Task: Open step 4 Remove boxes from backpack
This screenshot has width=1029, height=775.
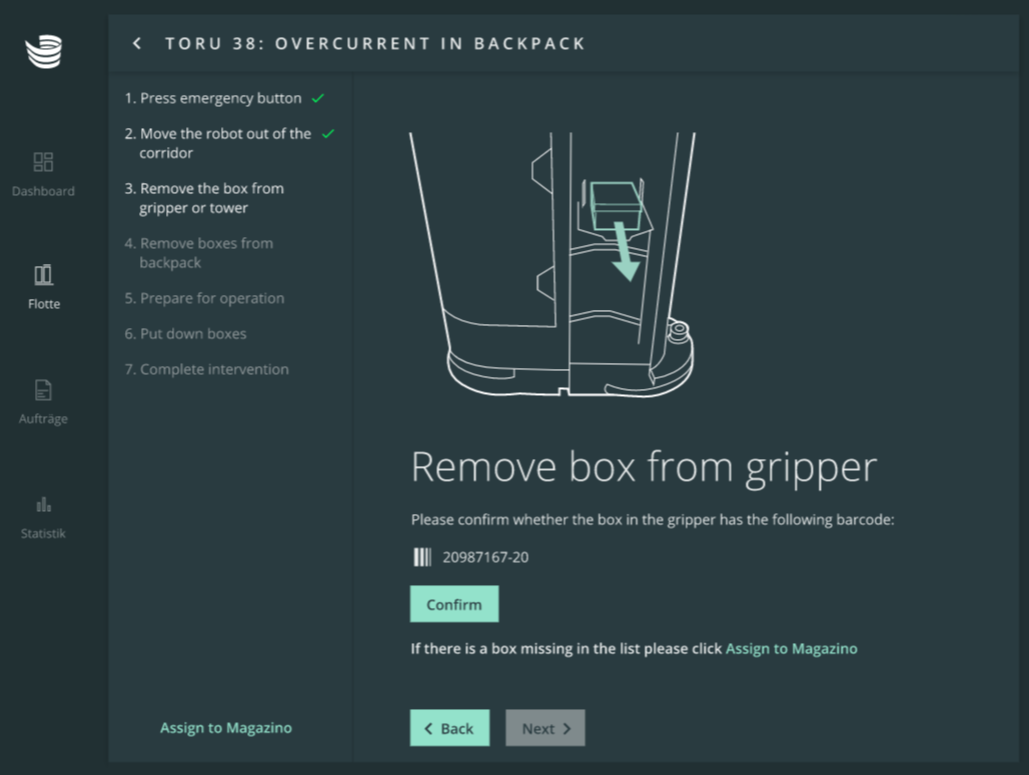Action: click(198, 253)
